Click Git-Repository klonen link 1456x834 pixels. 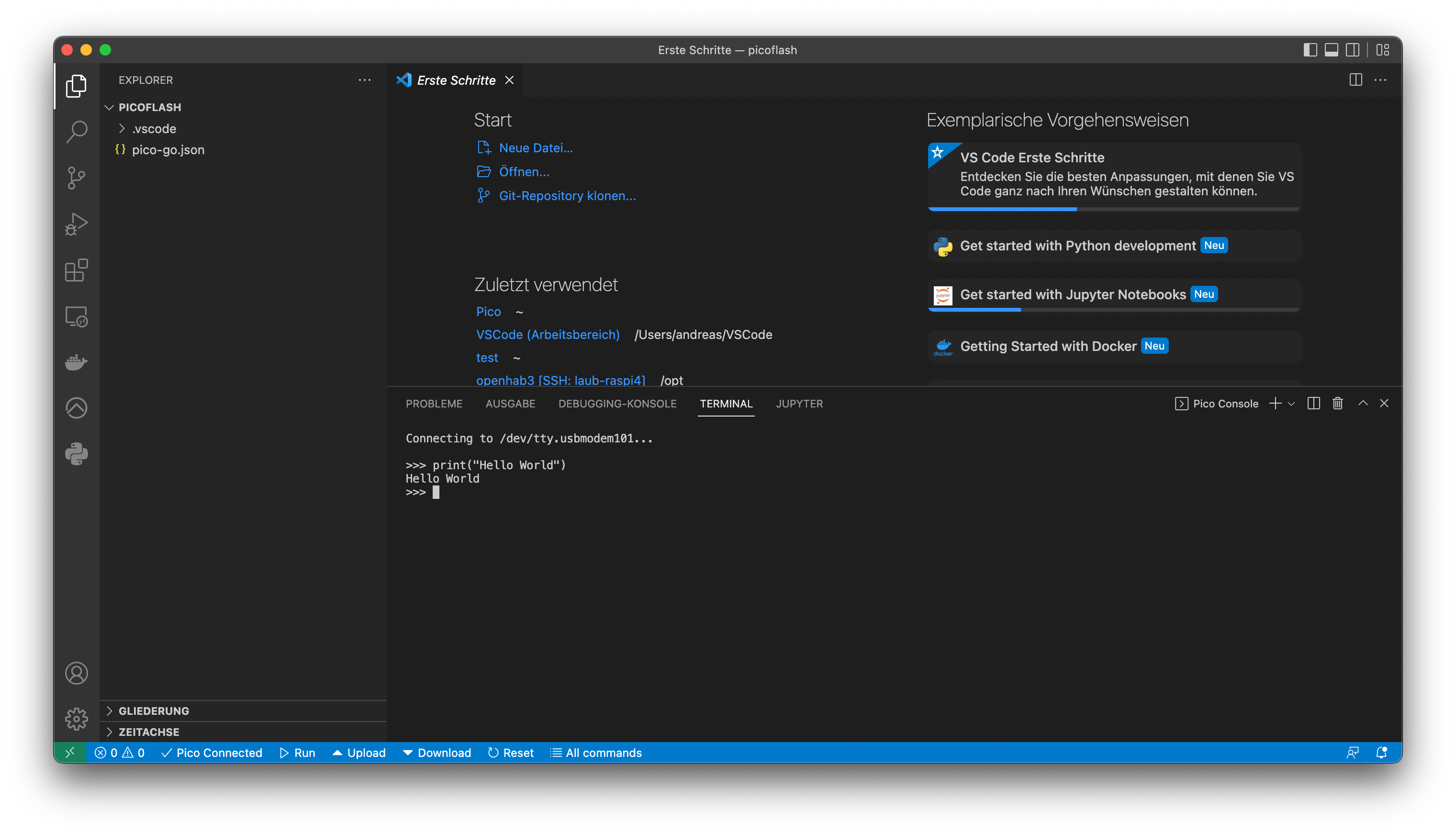pyautogui.click(x=567, y=196)
